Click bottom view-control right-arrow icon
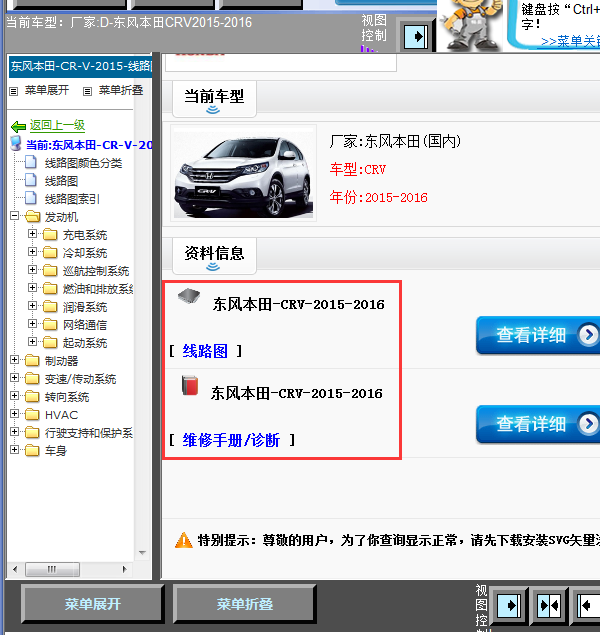Screen dimensions: 600x635 click(509, 605)
